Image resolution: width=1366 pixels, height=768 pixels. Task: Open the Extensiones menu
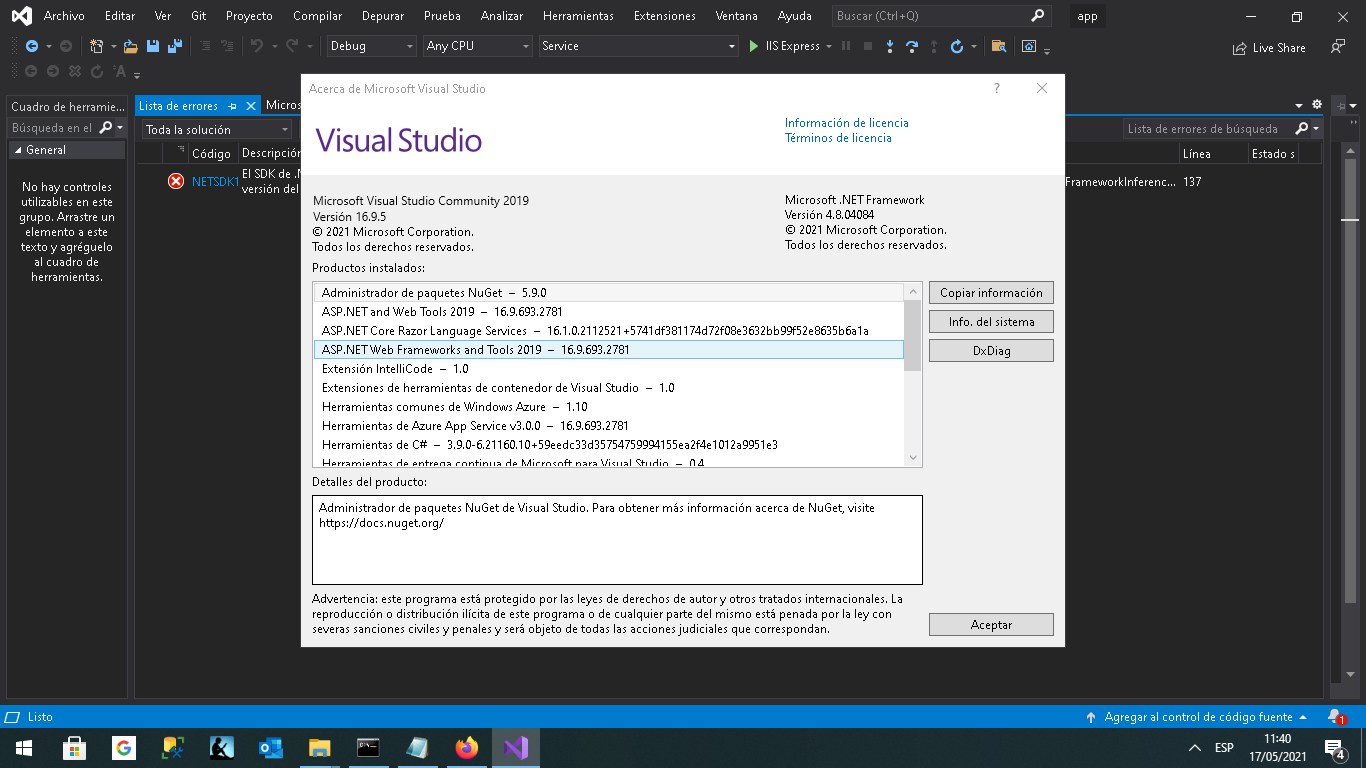pos(665,16)
